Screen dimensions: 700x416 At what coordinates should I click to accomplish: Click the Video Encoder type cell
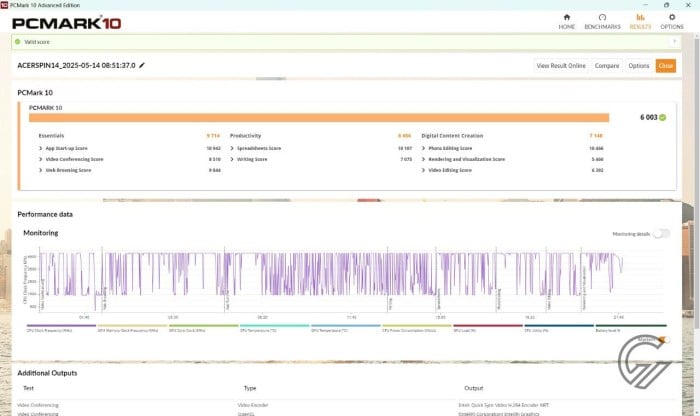pos(253,405)
